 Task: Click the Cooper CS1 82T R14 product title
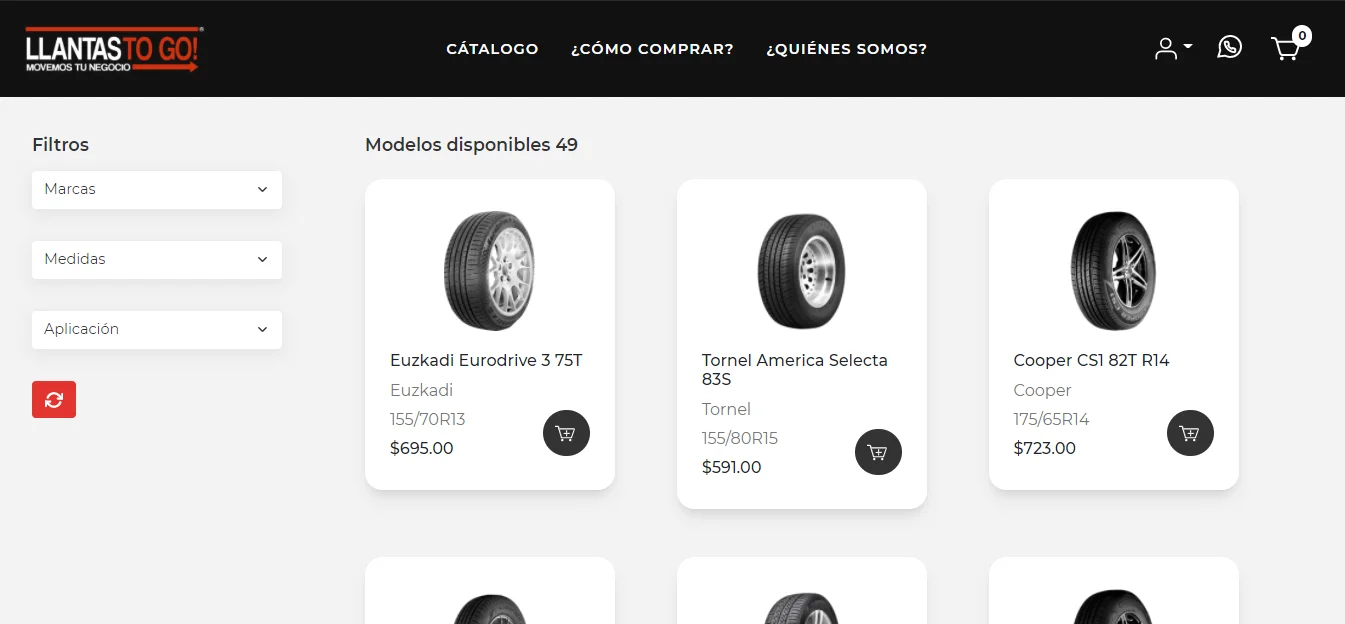coord(1091,360)
